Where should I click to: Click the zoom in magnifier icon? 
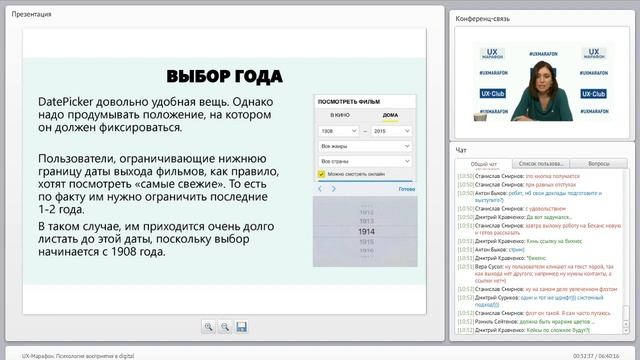point(209,327)
